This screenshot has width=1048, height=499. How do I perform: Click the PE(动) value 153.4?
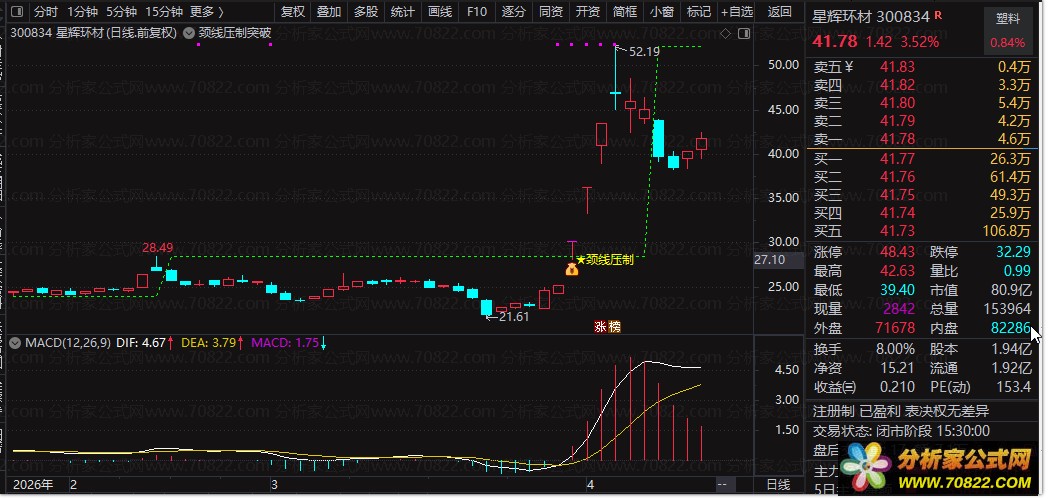[1014, 387]
